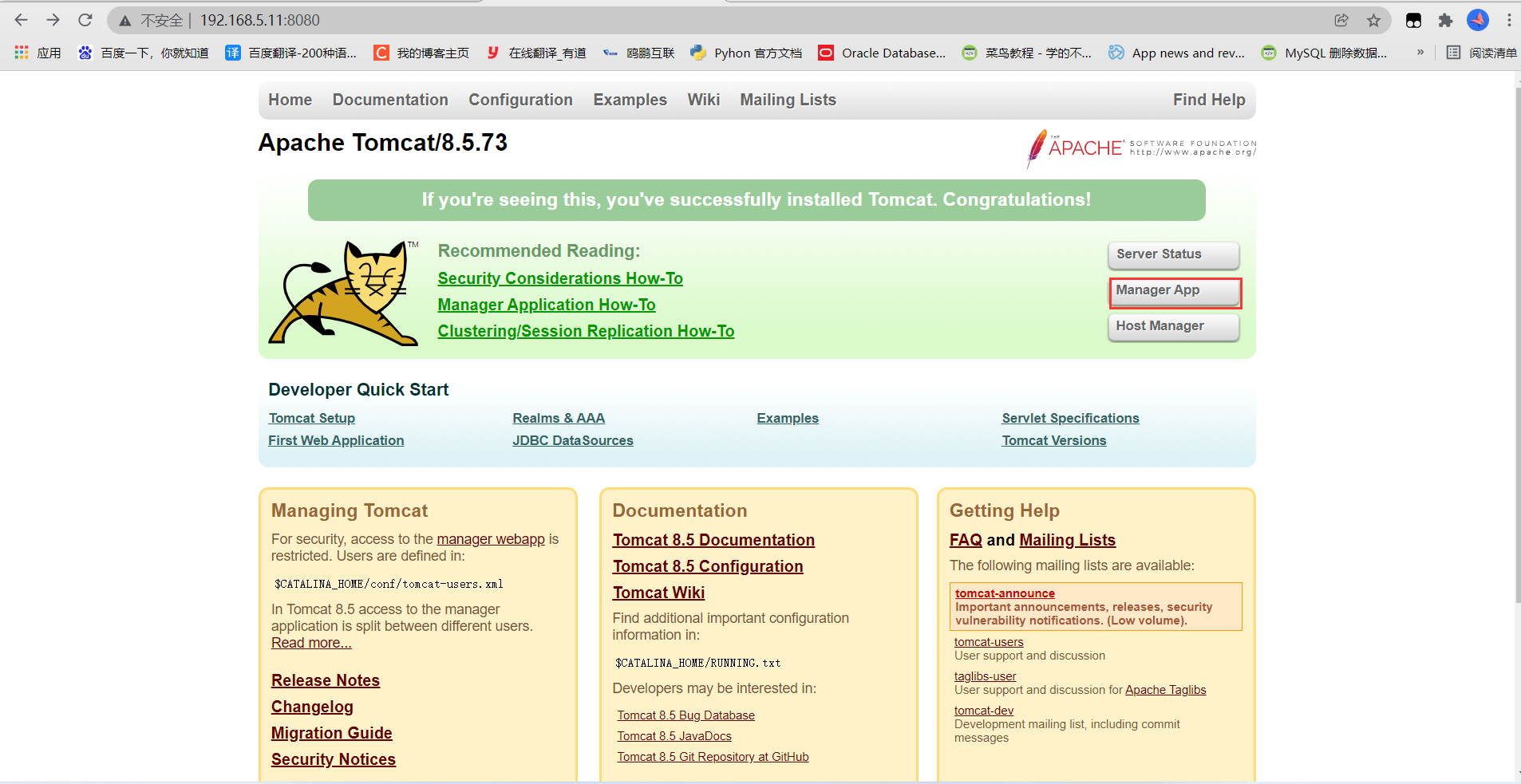Click the black extension icon beside the puzzle icon

(1413, 21)
